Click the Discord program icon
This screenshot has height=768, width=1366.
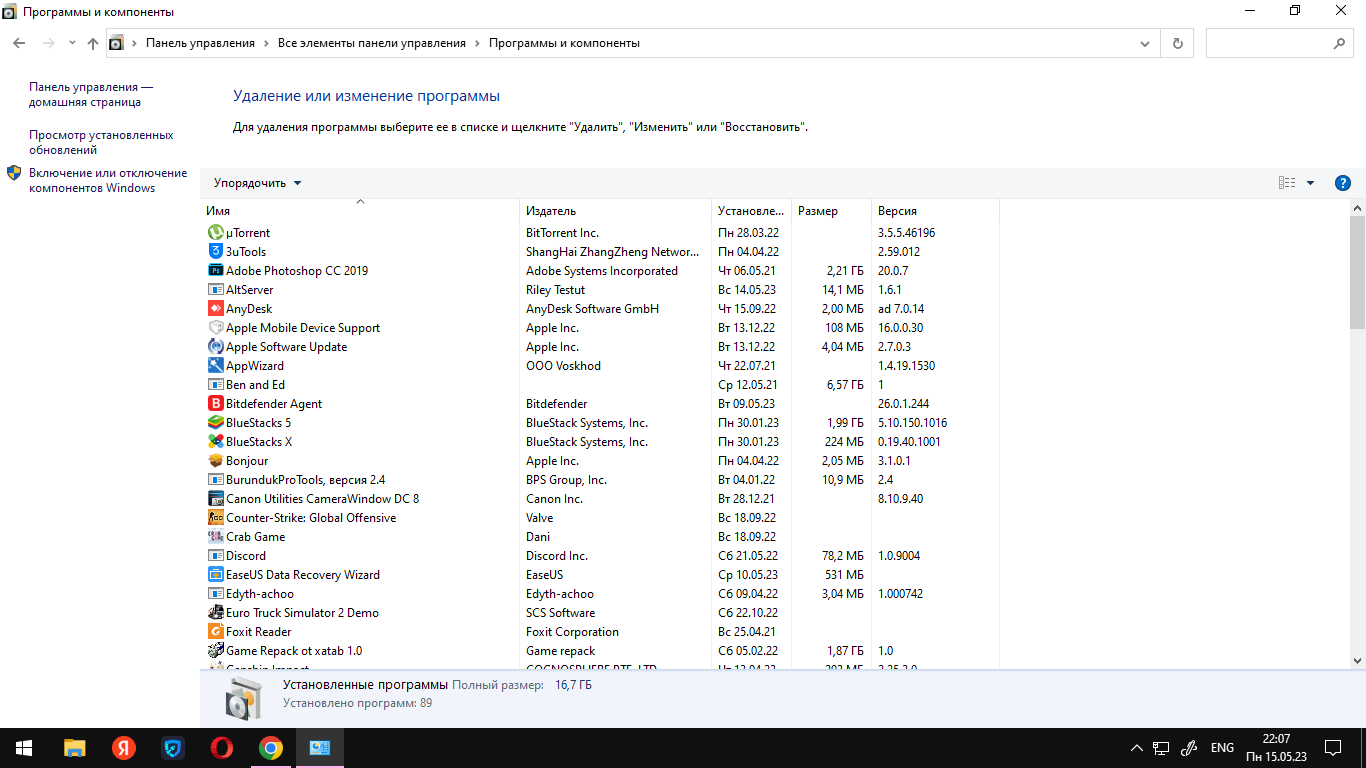pyautogui.click(x=216, y=556)
